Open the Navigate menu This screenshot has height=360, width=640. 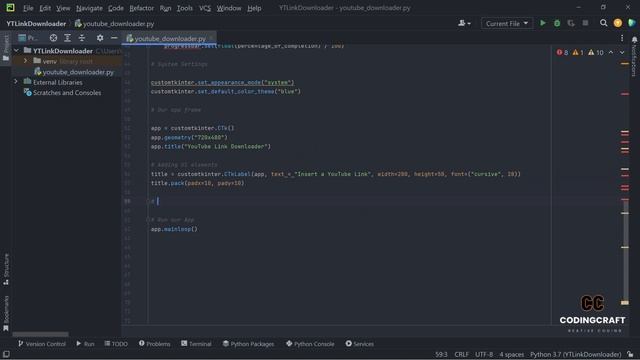coord(89,8)
